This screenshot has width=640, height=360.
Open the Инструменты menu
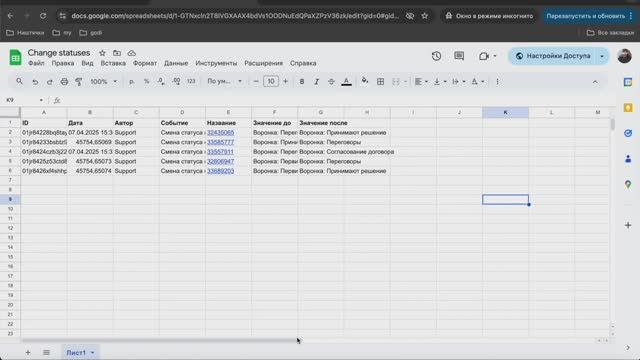pos(216,63)
